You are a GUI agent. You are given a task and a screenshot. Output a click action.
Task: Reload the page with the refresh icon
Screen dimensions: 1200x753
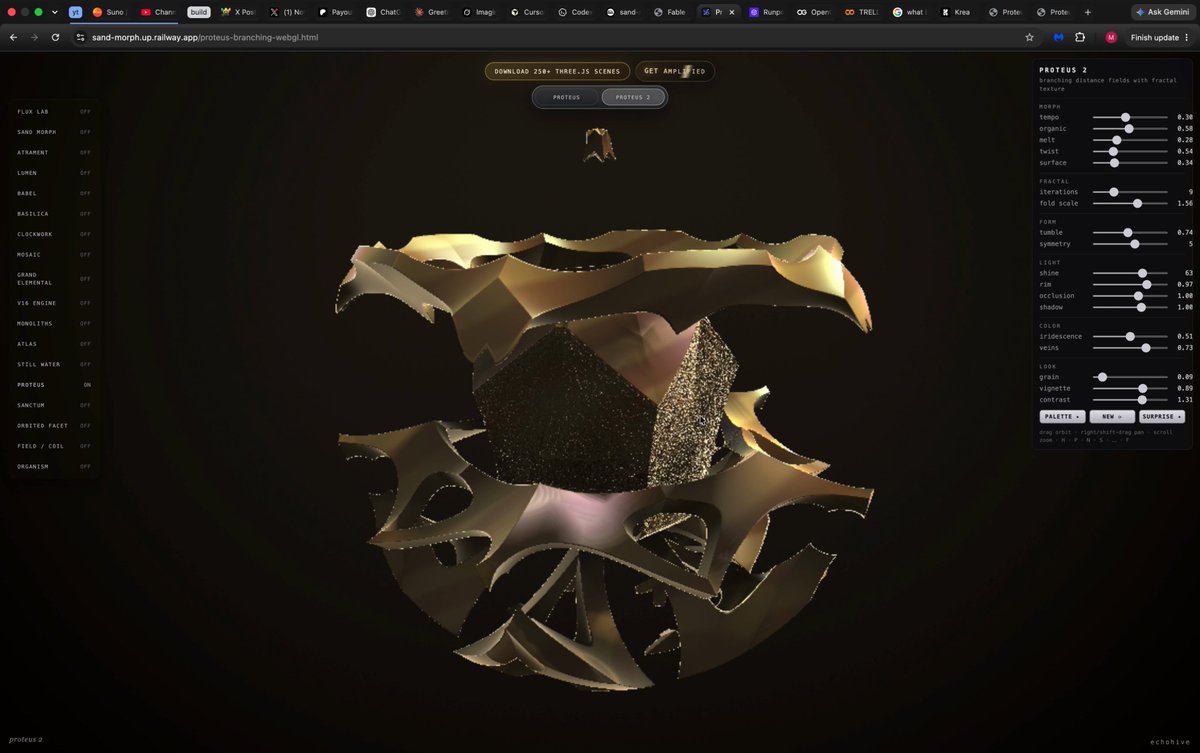pyautogui.click(x=55, y=37)
